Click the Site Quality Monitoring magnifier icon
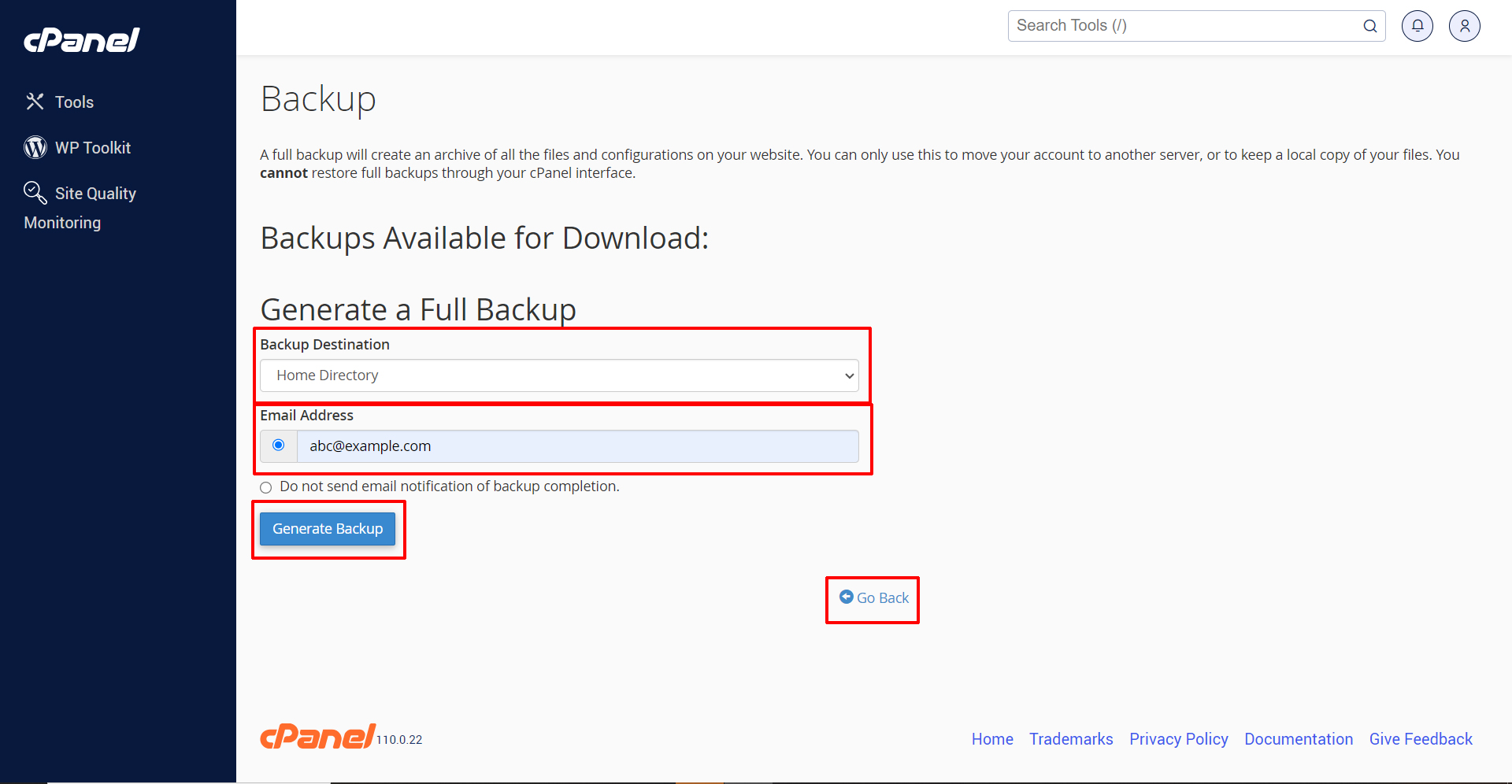 [x=35, y=192]
